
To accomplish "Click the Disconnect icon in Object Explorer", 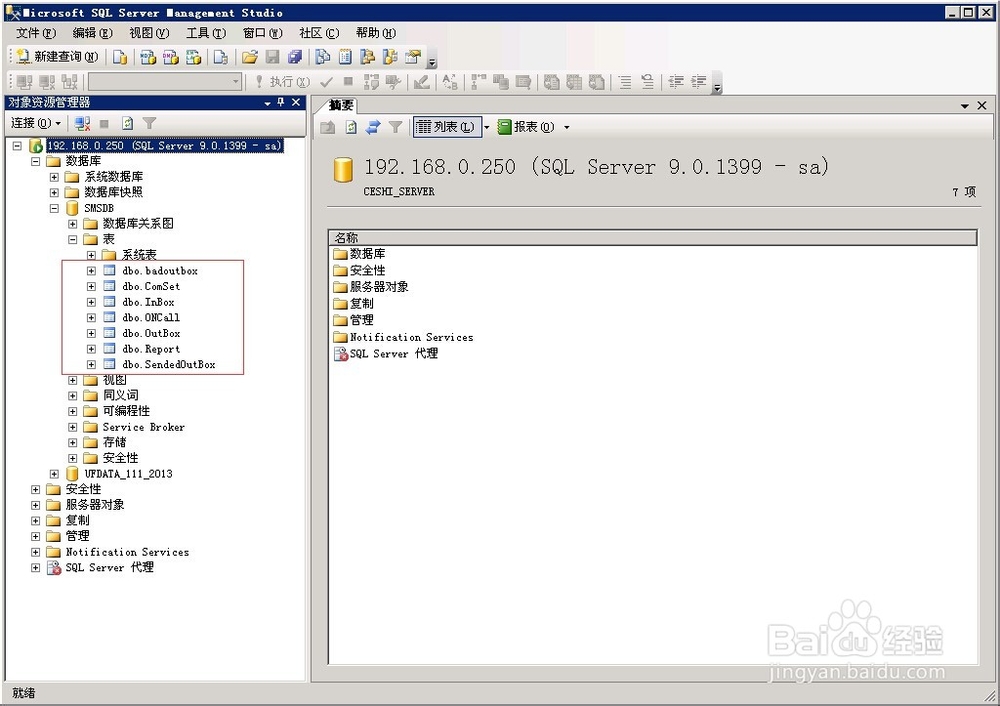I will [82, 124].
